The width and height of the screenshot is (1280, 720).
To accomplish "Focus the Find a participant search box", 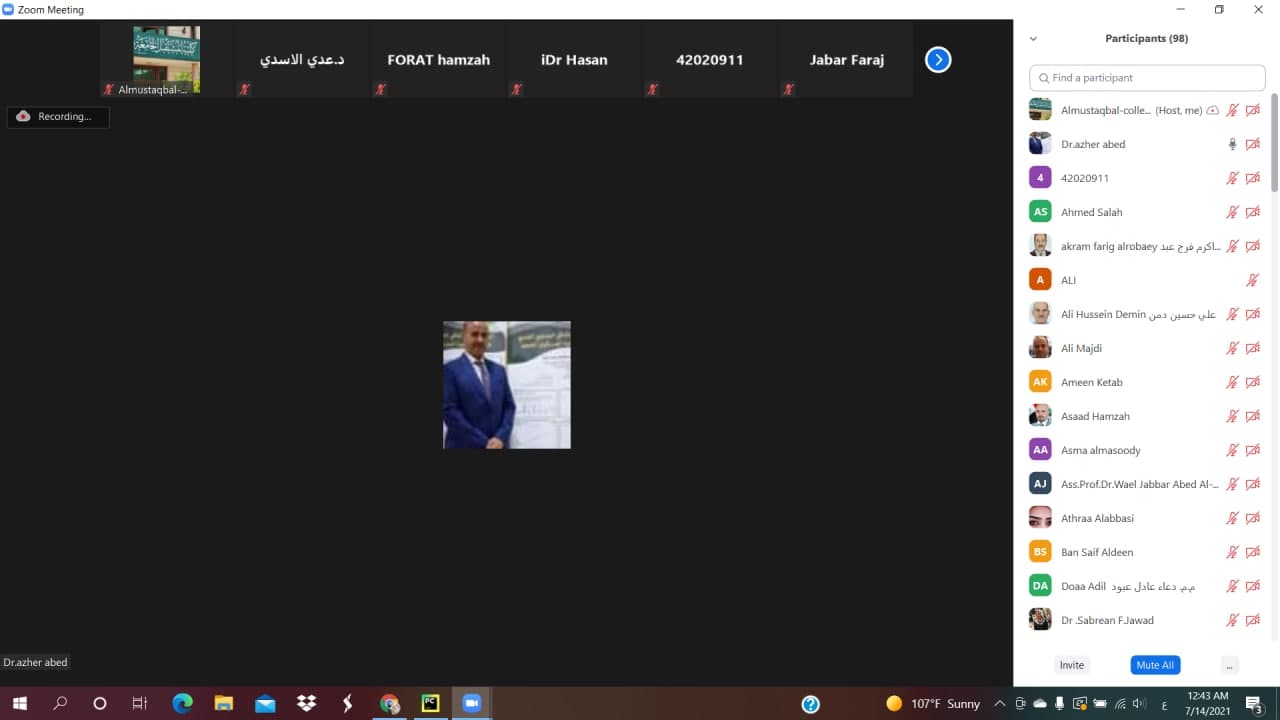I will (x=1147, y=78).
